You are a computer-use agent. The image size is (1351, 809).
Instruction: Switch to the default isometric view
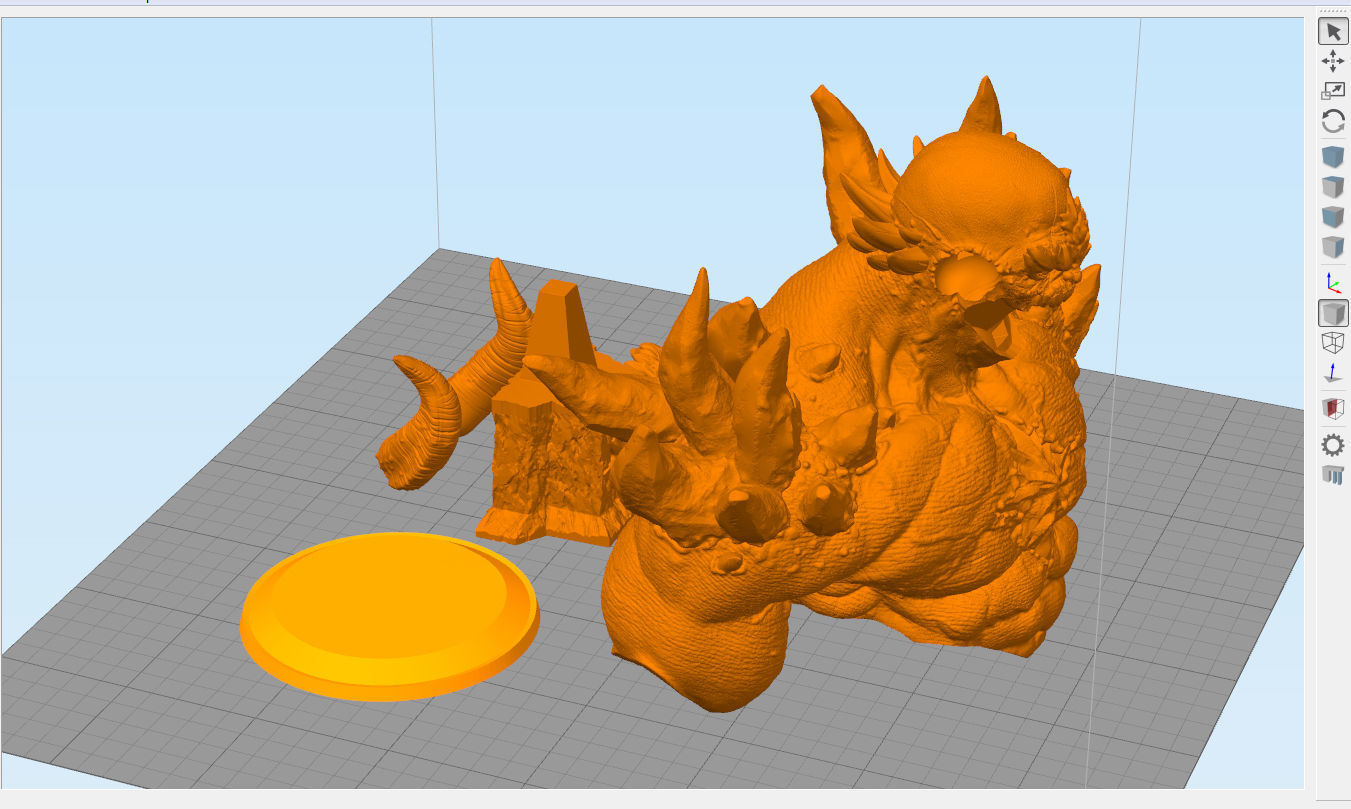[x=1333, y=155]
